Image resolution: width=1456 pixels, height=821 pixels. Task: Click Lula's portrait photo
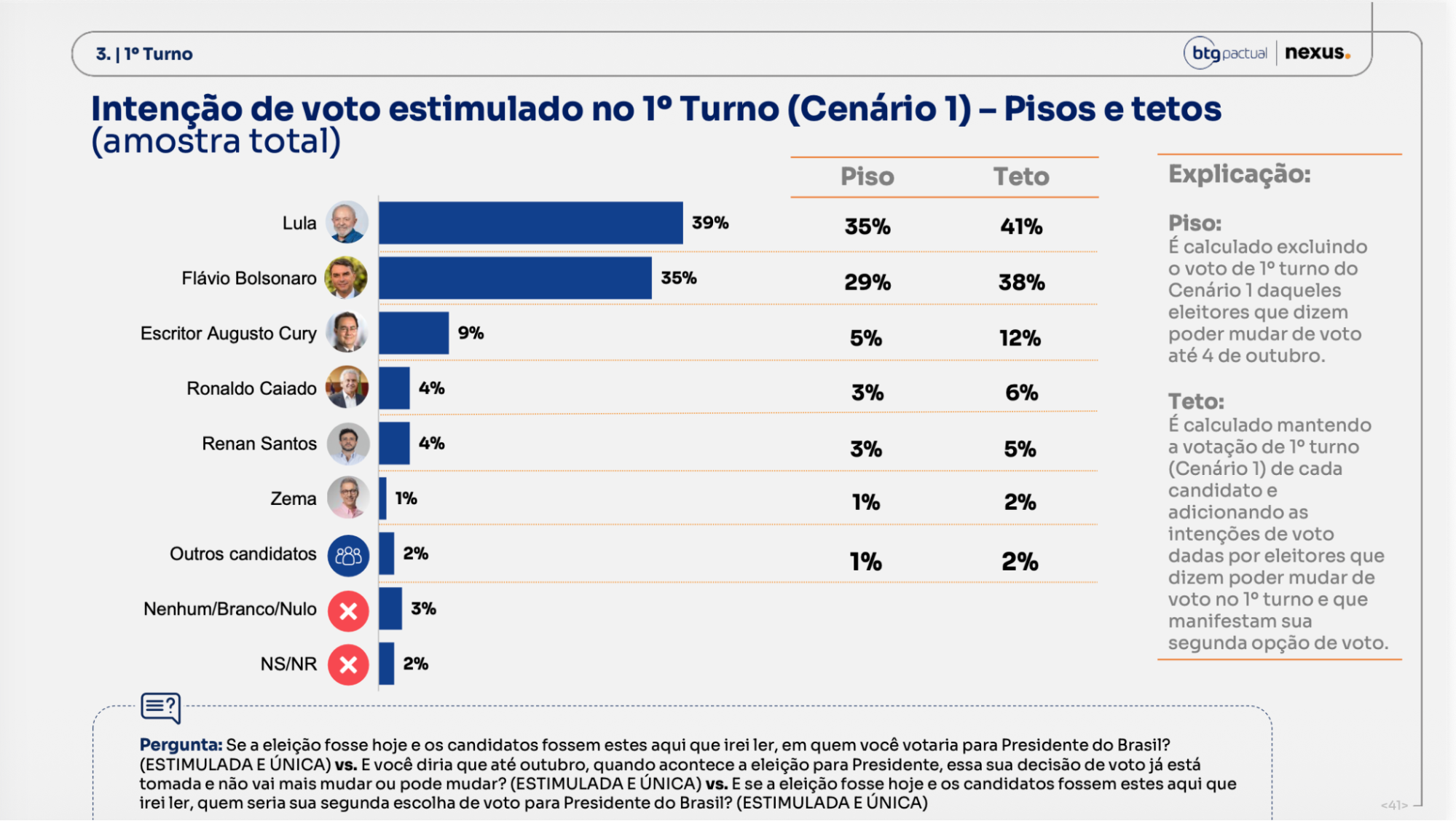(x=347, y=222)
